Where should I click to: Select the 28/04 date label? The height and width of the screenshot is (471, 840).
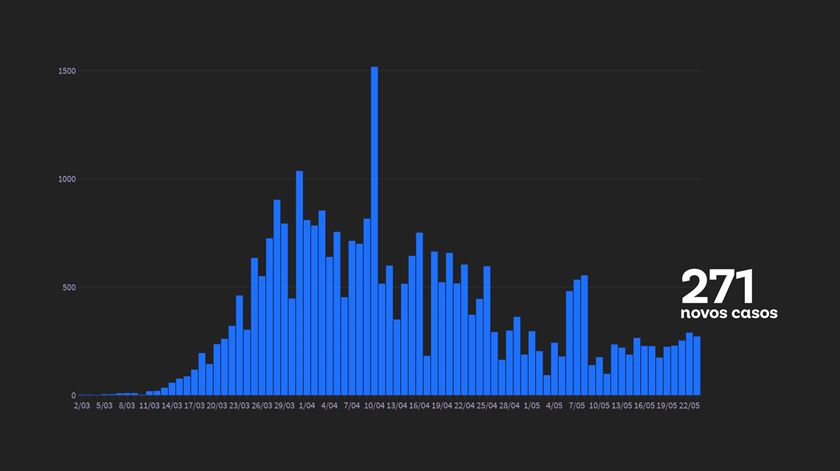509,406
